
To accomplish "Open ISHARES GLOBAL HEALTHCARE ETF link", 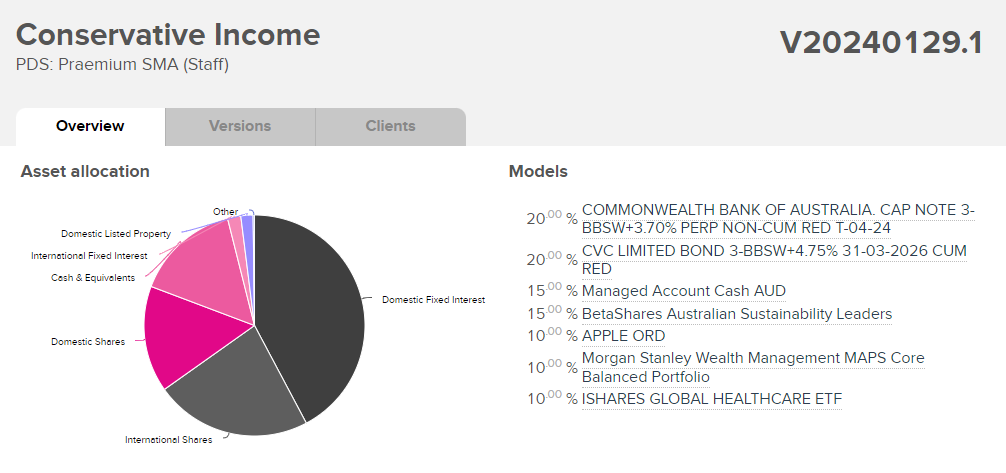I will click(x=712, y=399).
